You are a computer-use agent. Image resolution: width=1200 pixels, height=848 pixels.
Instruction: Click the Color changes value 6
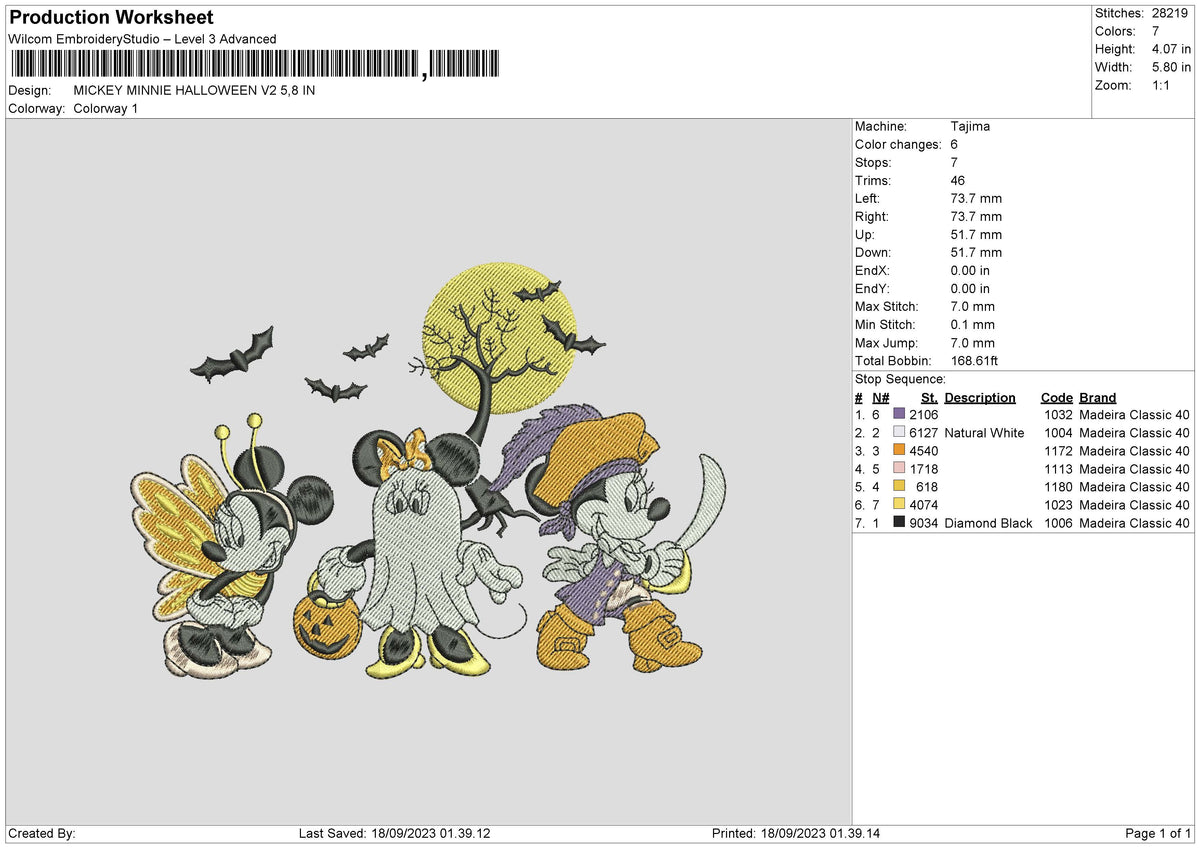coord(954,144)
